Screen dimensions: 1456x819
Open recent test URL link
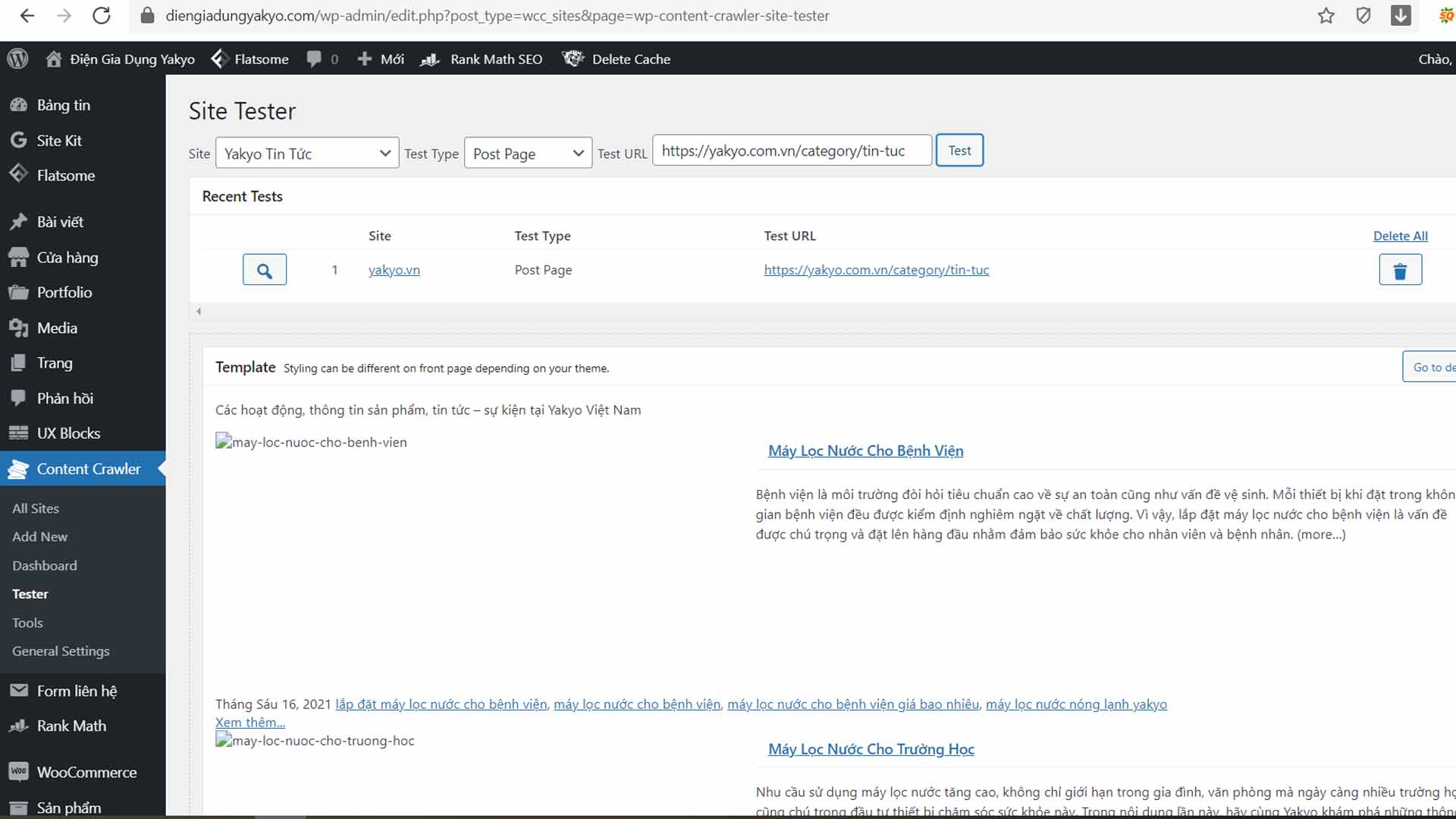(x=877, y=270)
